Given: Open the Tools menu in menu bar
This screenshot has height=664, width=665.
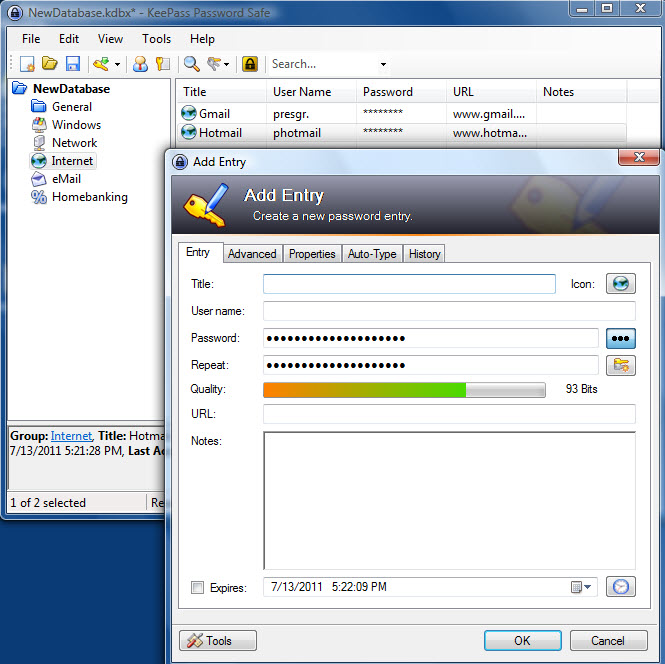Looking at the screenshot, I should click(x=156, y=39).
